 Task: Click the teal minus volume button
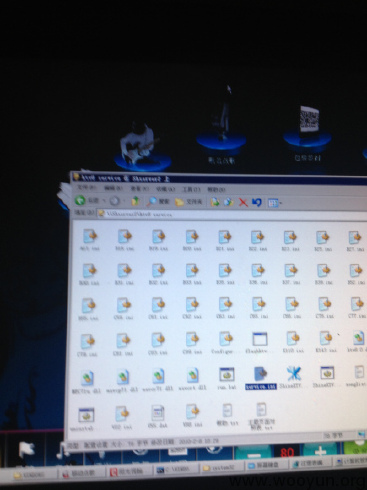coord(253,453)
